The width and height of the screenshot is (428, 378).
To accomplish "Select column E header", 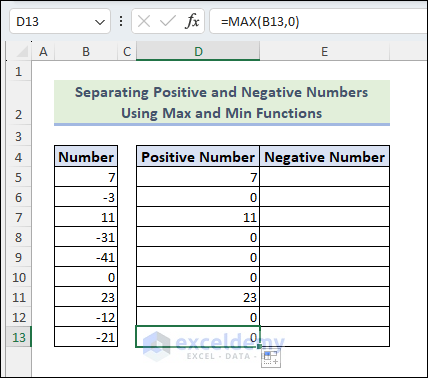I will 324,52.
